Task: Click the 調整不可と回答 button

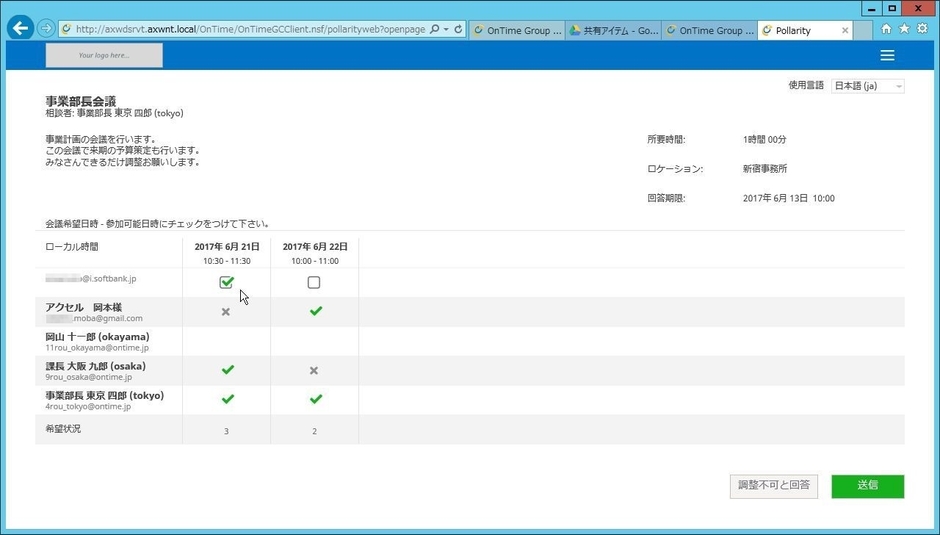Action: pyautogui.click(x=774, y=486)
